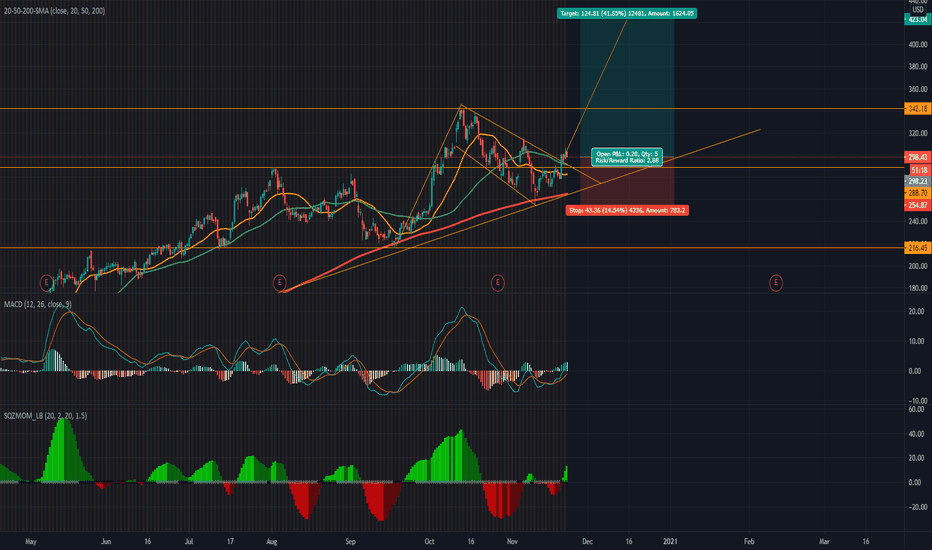Click the -10.00 value on MACD axis

point(916,401)
